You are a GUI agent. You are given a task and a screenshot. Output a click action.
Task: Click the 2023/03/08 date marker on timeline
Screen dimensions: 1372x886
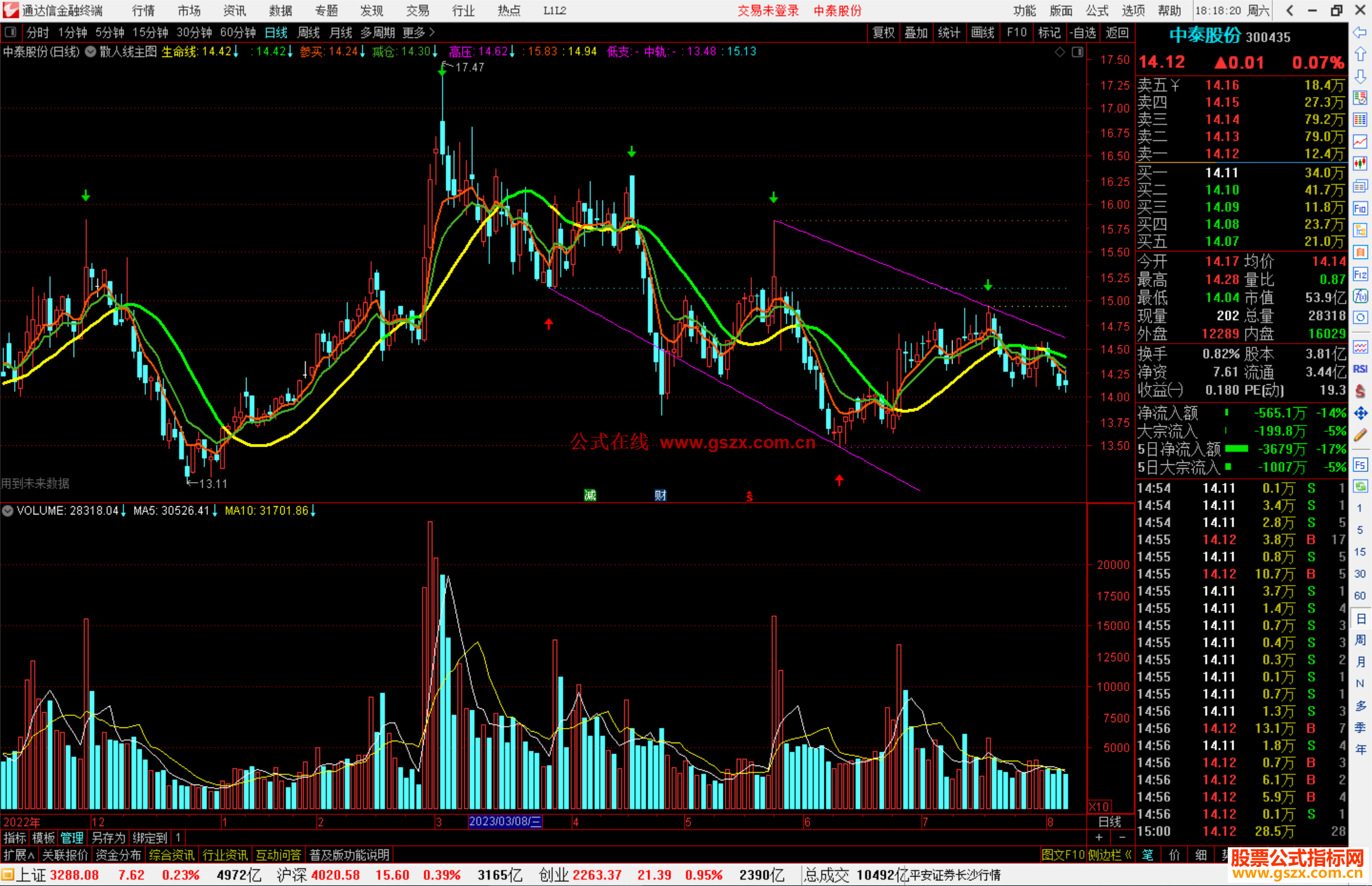[x=505, y=821]
